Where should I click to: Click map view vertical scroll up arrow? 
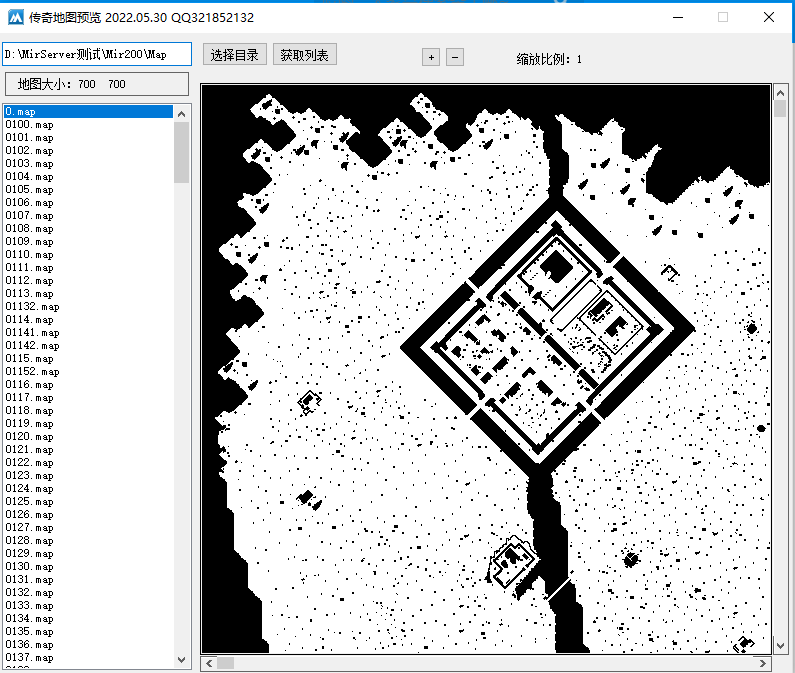click(780, 93)
